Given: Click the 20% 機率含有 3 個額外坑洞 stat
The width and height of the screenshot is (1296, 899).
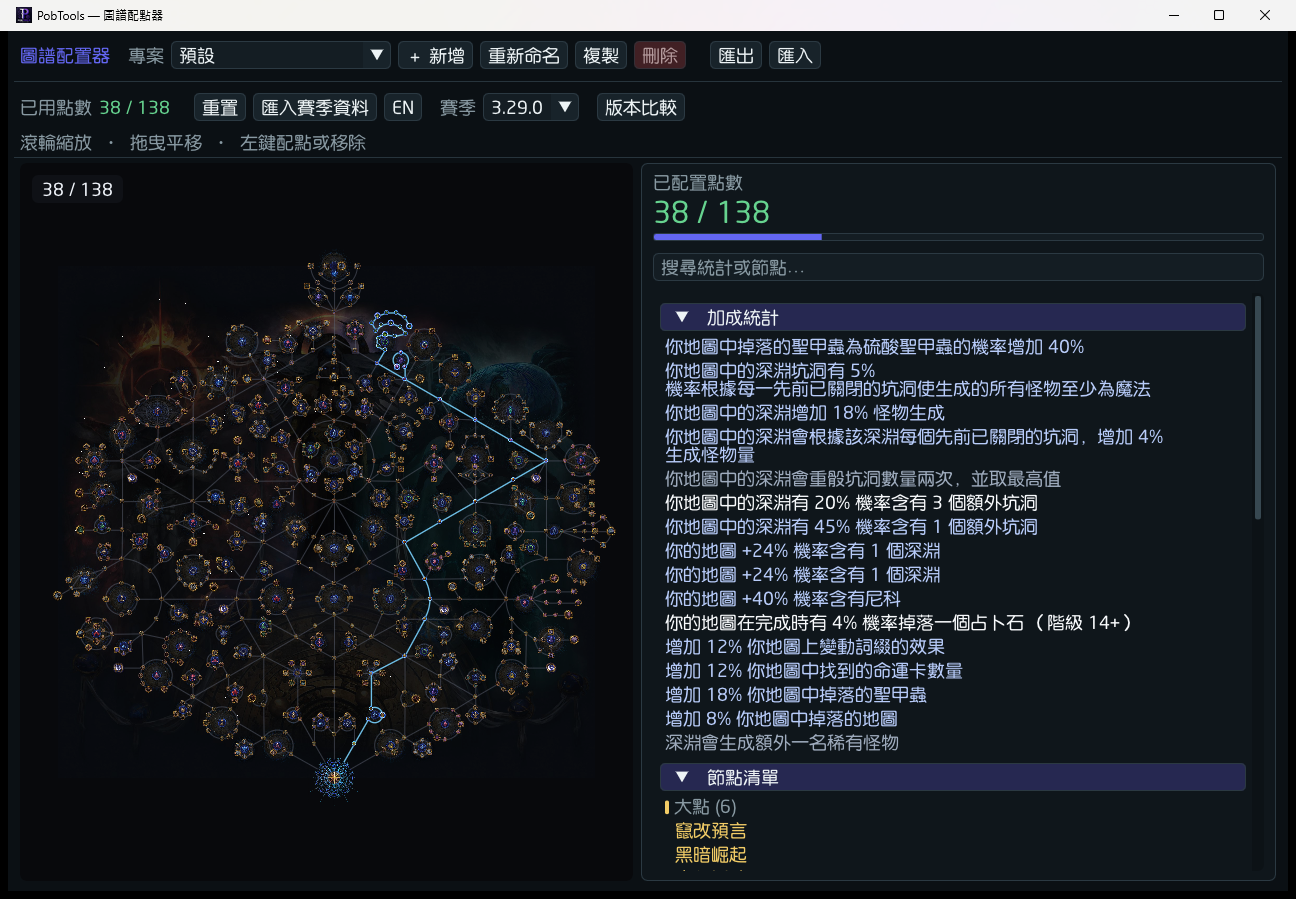Looking at the screenshot, I should pyautogui.click(x=851, y=503).
